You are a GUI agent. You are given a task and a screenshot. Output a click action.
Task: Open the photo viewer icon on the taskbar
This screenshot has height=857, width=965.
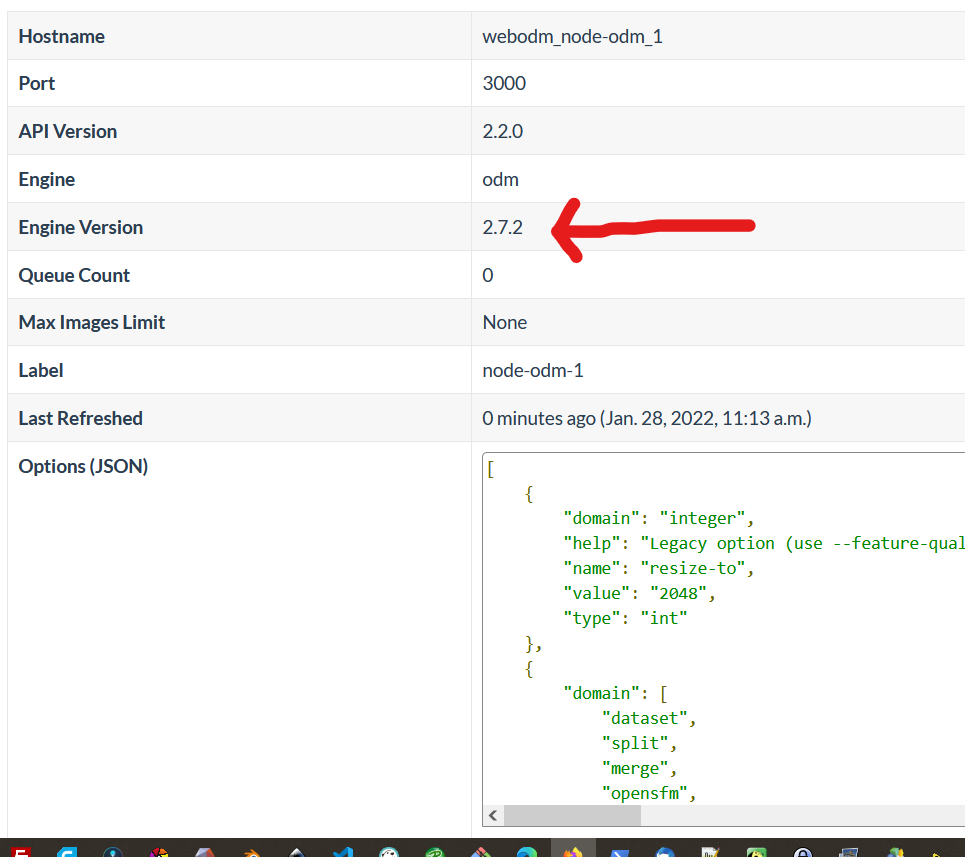click(x=848, y=850)
